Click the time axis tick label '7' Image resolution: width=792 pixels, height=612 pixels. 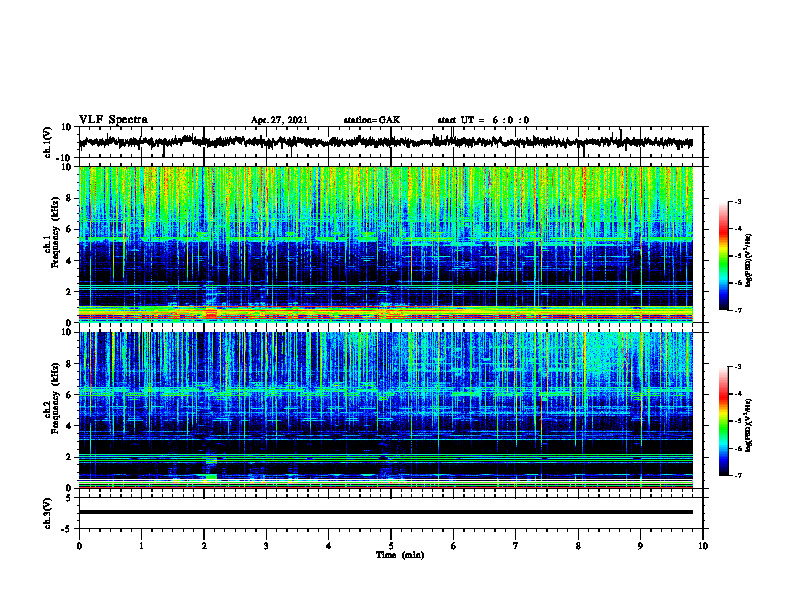click(516, 546)
